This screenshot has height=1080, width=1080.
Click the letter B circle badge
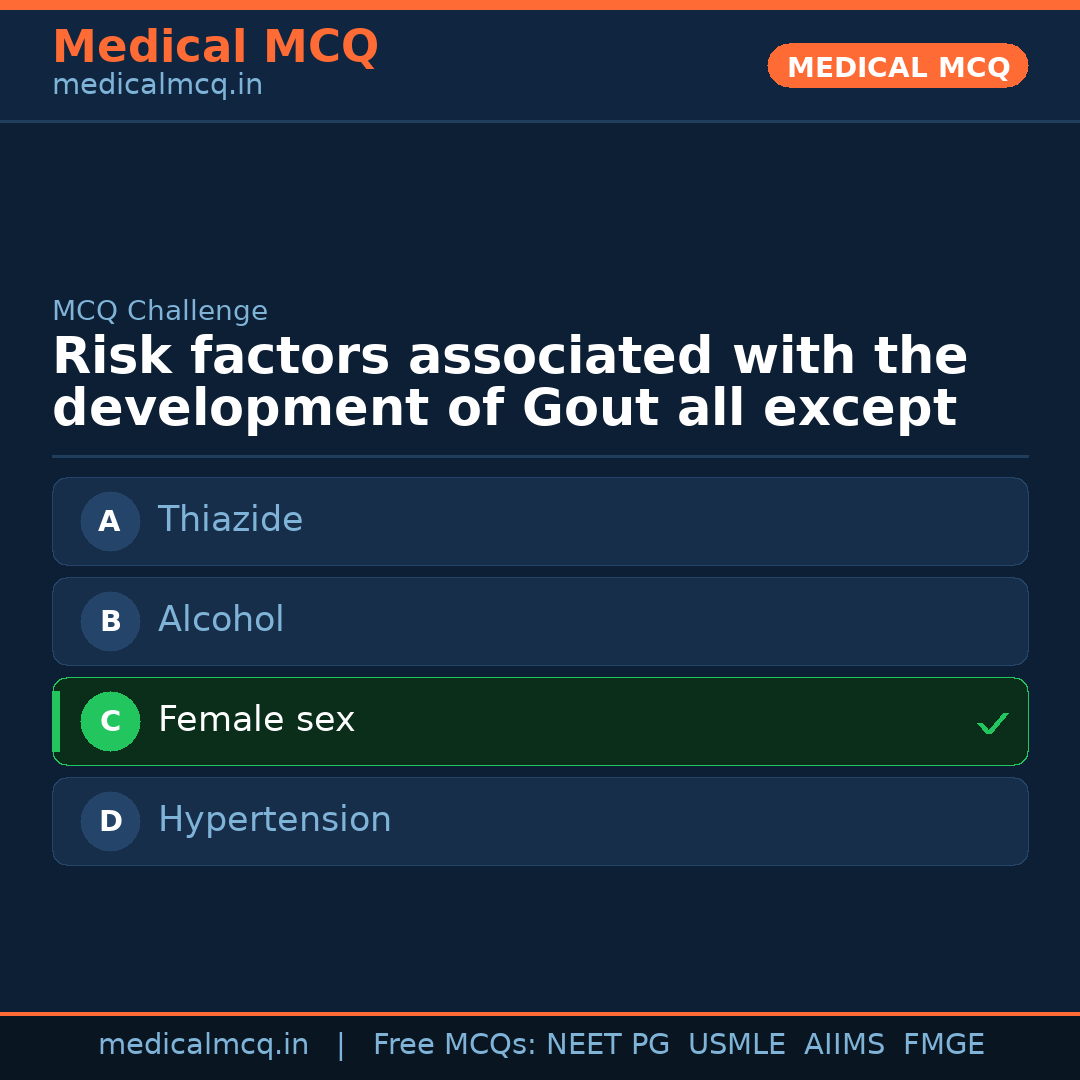coord(110,621)
